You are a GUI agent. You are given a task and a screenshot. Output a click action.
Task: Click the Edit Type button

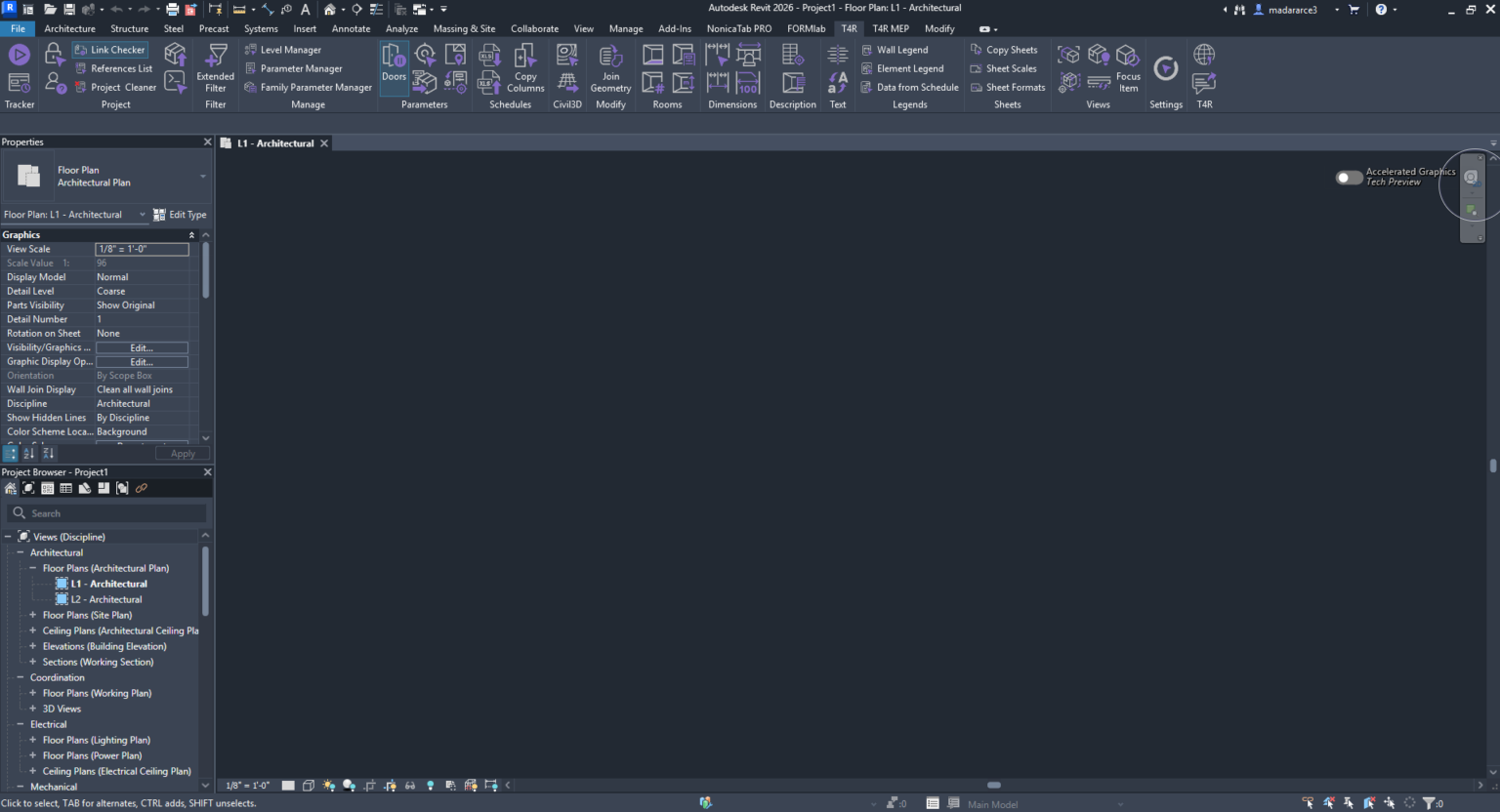[180, 215]
